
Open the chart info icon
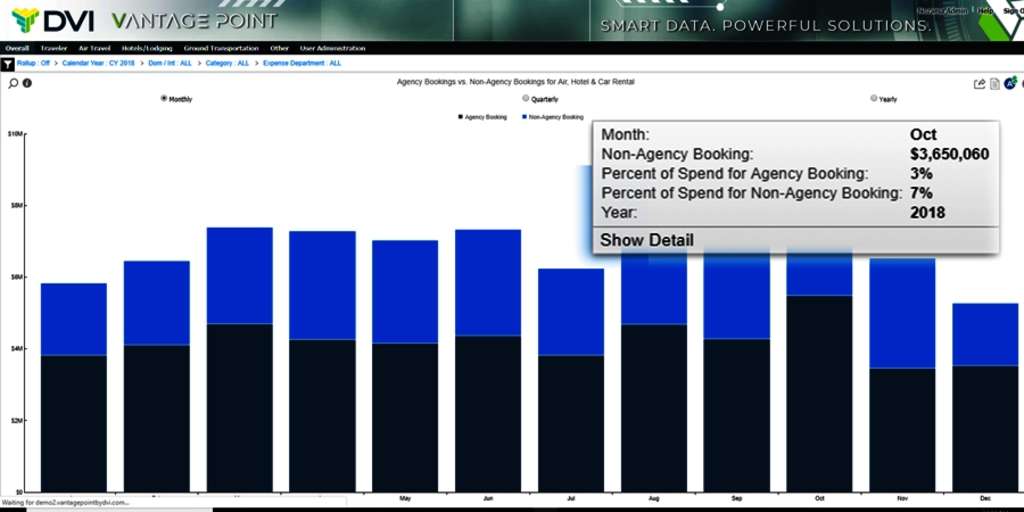click(x=27, y=83)
